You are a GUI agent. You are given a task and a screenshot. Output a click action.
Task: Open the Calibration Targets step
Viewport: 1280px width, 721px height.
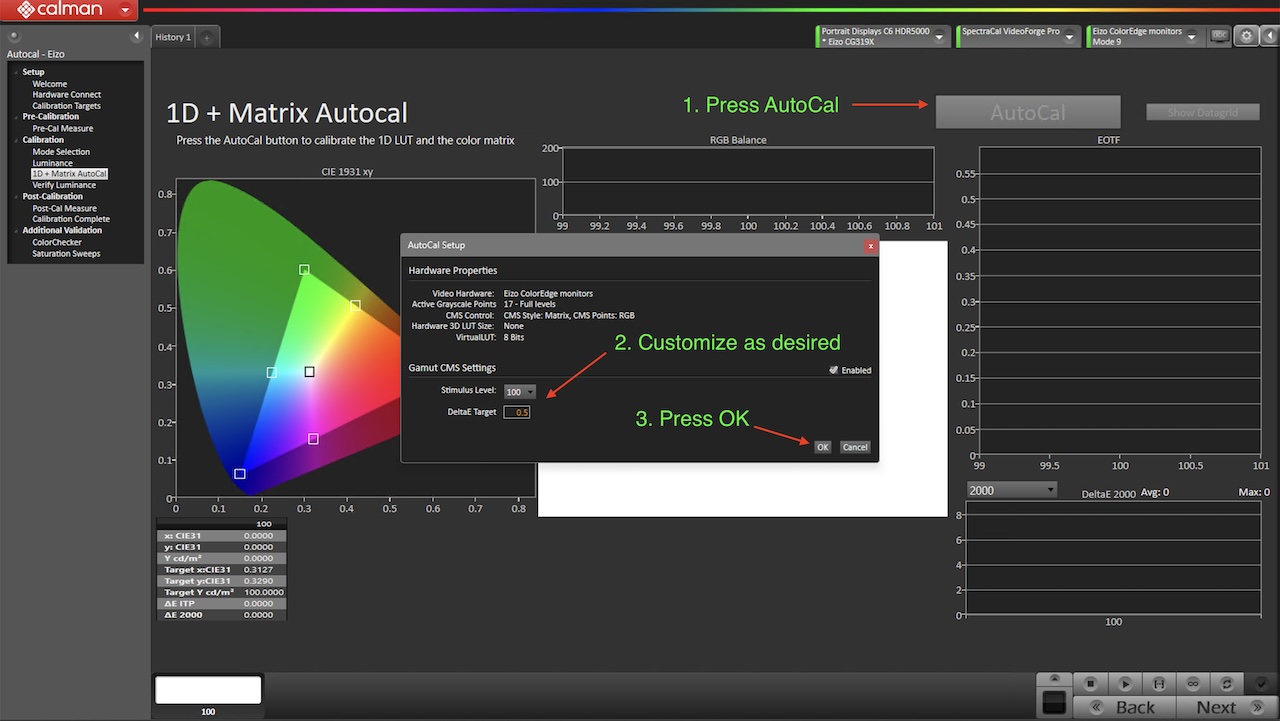(66, 106)
